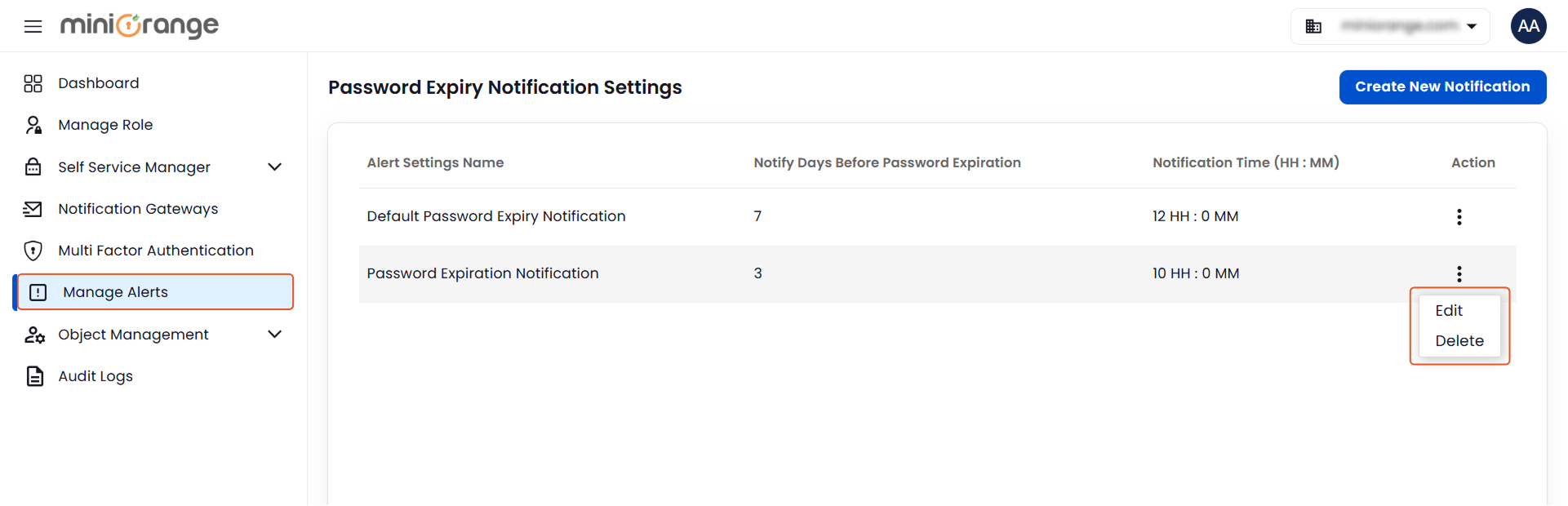Open Manage Alerts from the sidebar

click(x=113, y=291)
